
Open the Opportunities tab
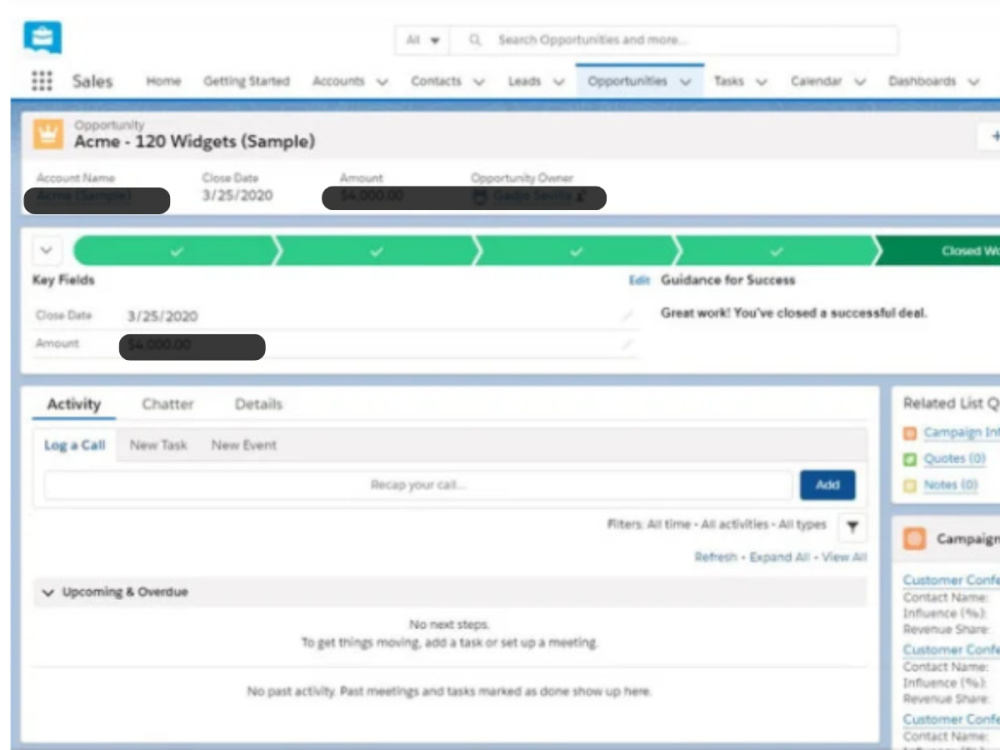(x=627, y=81)
